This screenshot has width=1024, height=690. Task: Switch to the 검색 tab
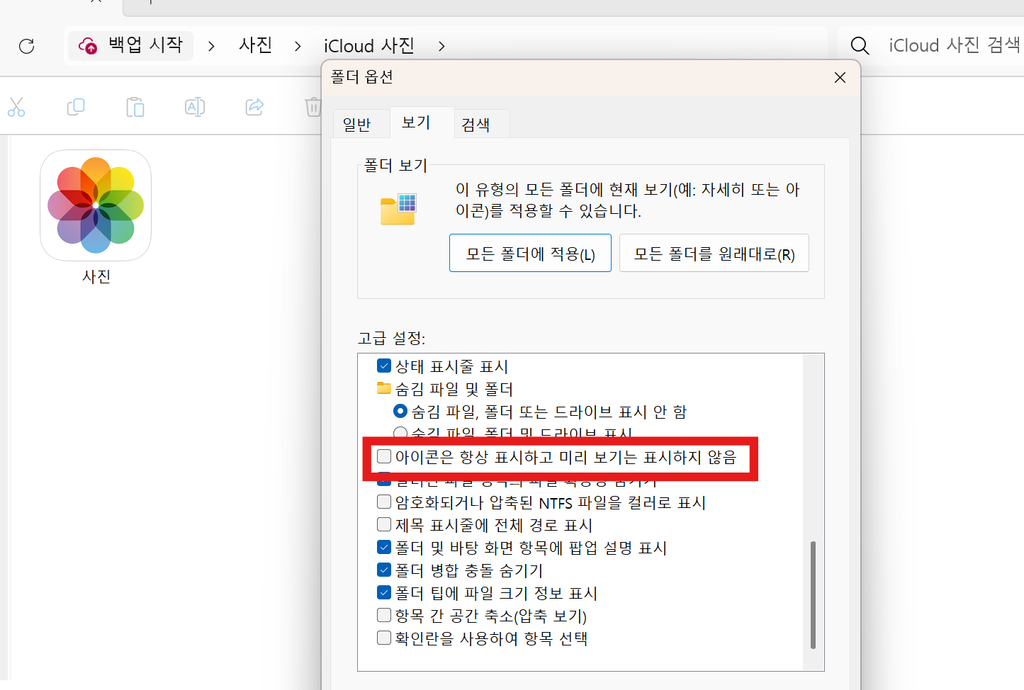pyautogui.click(x=475, y=124)
